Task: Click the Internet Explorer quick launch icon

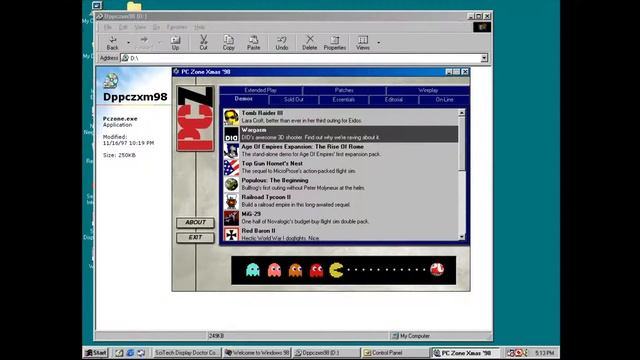Action: point(130,353)
